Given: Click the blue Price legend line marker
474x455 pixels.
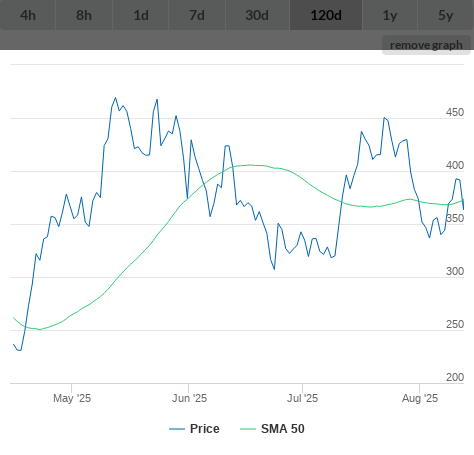Looking at the screenshot, I should pyautogui.click(x=177, y=429).
